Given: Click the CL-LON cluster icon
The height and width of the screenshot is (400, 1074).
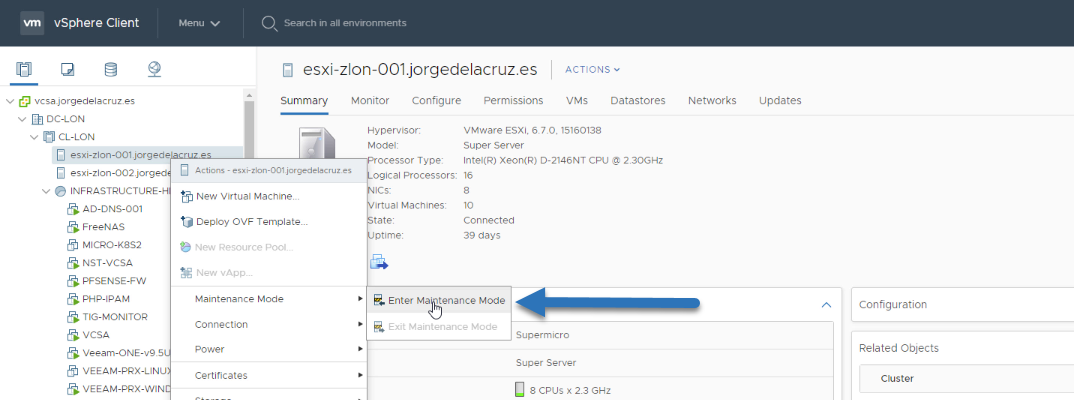Looking at the screenshot, I should pos(49,136).
